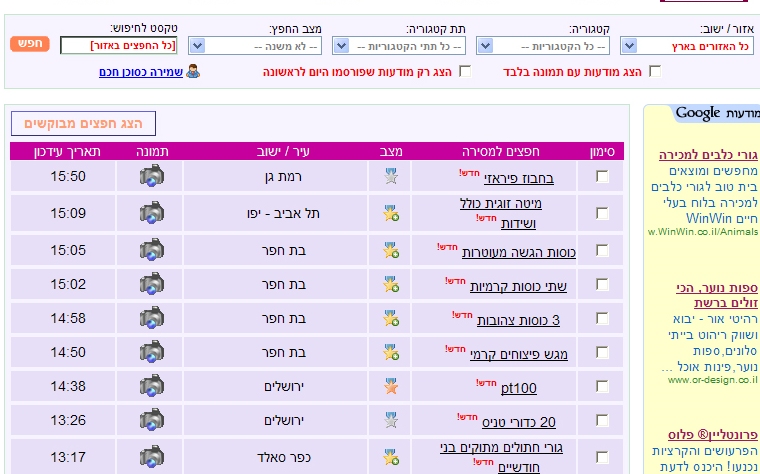The width and height of the screenshot is (760, 474).
Task: Enable 'הצג מודעות עם תמונה בלבד' checkbox
Action: coord(655,71)
